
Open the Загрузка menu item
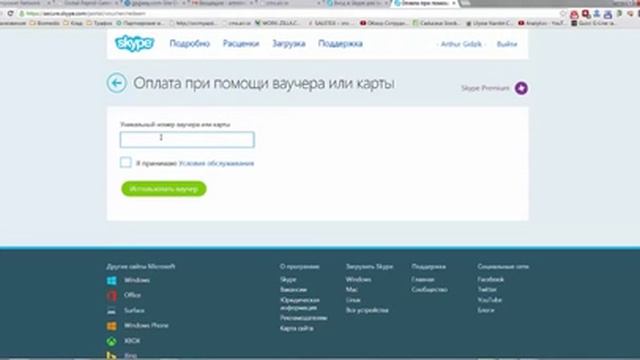(x=289, y=44)
